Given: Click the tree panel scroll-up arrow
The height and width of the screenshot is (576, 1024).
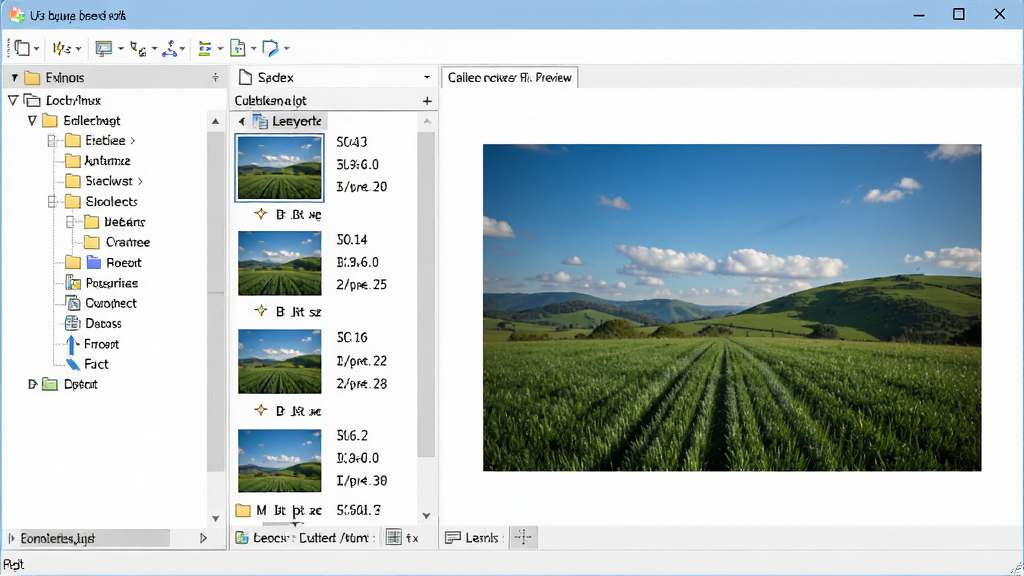Looking at the screenshot, I should pyautogui.click(x=216, y=121).
